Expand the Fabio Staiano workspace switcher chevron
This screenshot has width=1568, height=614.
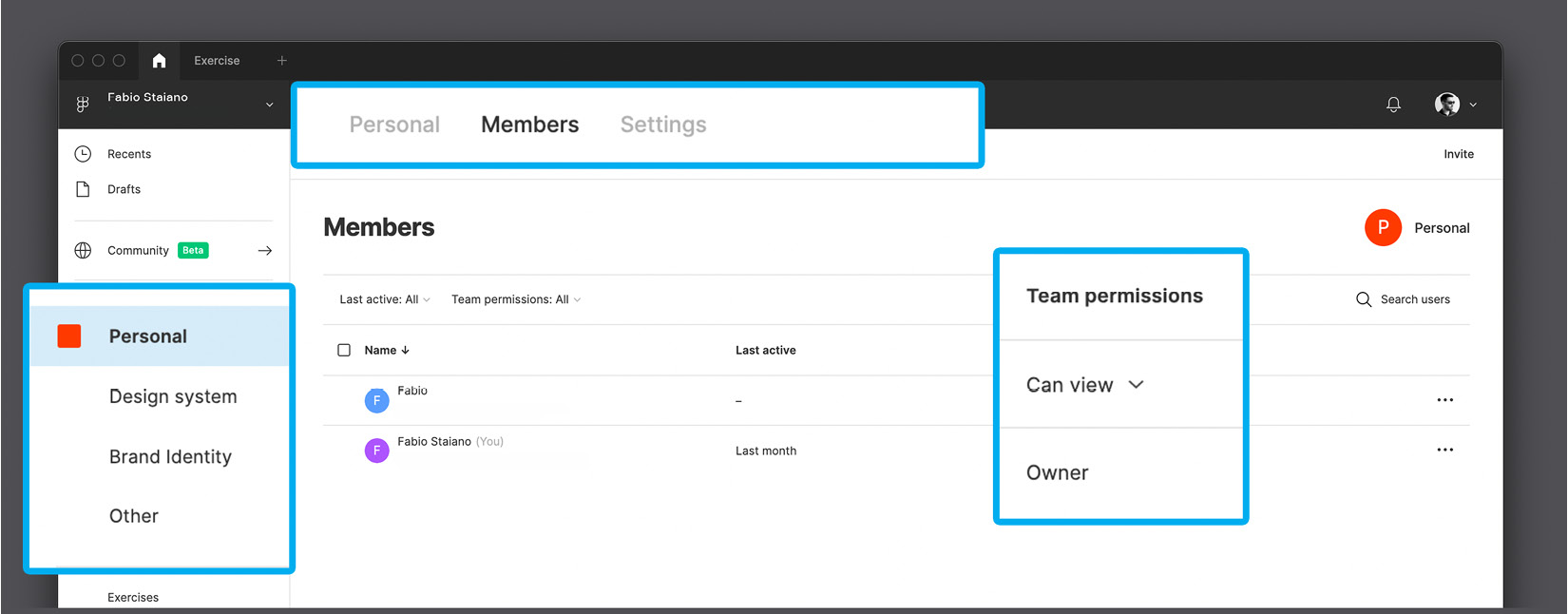270,105
